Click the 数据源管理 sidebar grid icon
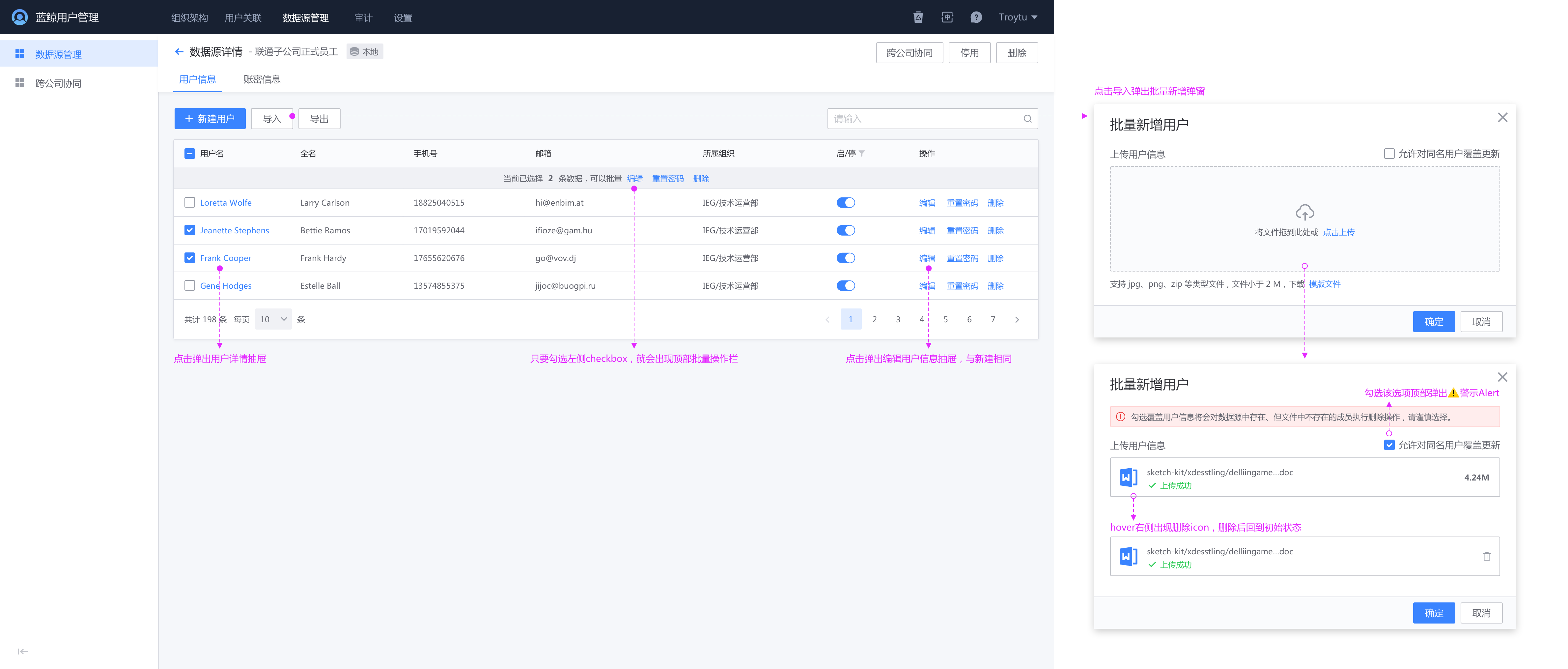This screenshot has width=1568, height=669. [x=20, y=54]
